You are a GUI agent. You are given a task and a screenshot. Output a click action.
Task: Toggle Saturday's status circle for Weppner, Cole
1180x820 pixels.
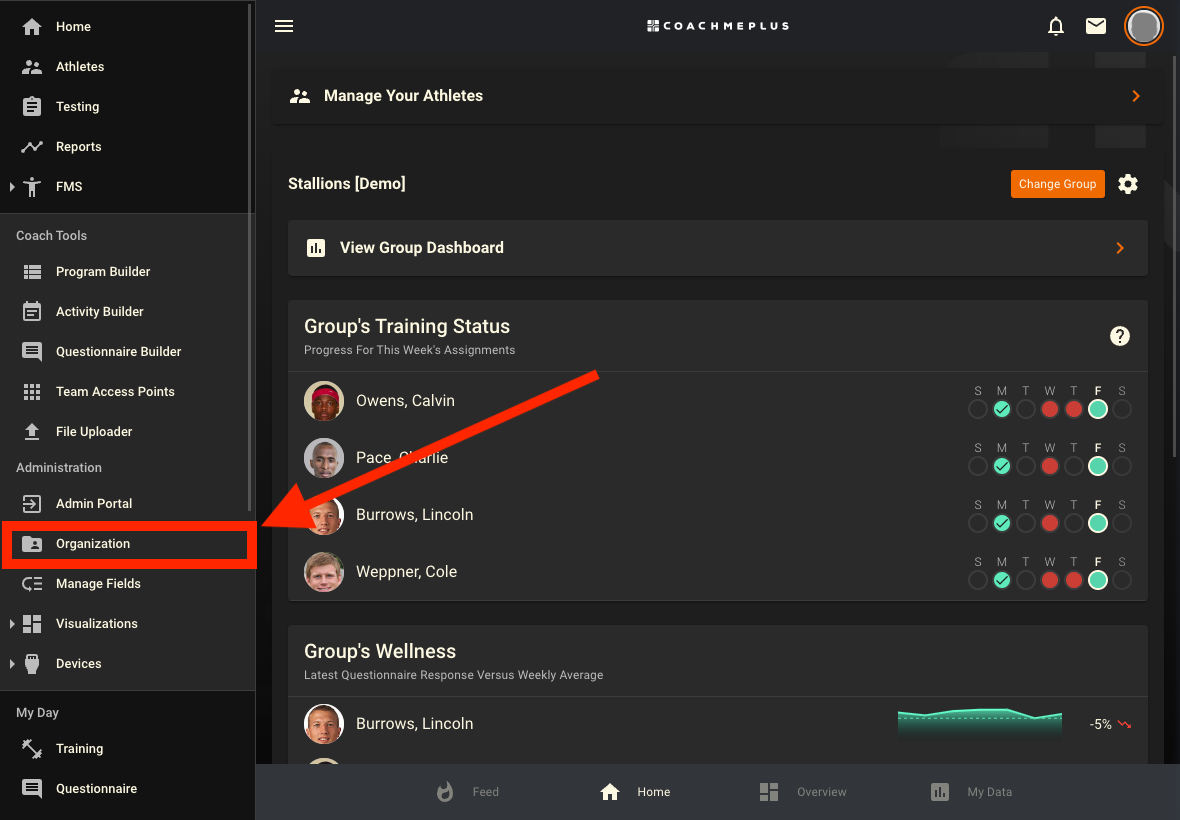pos(1121,580)
